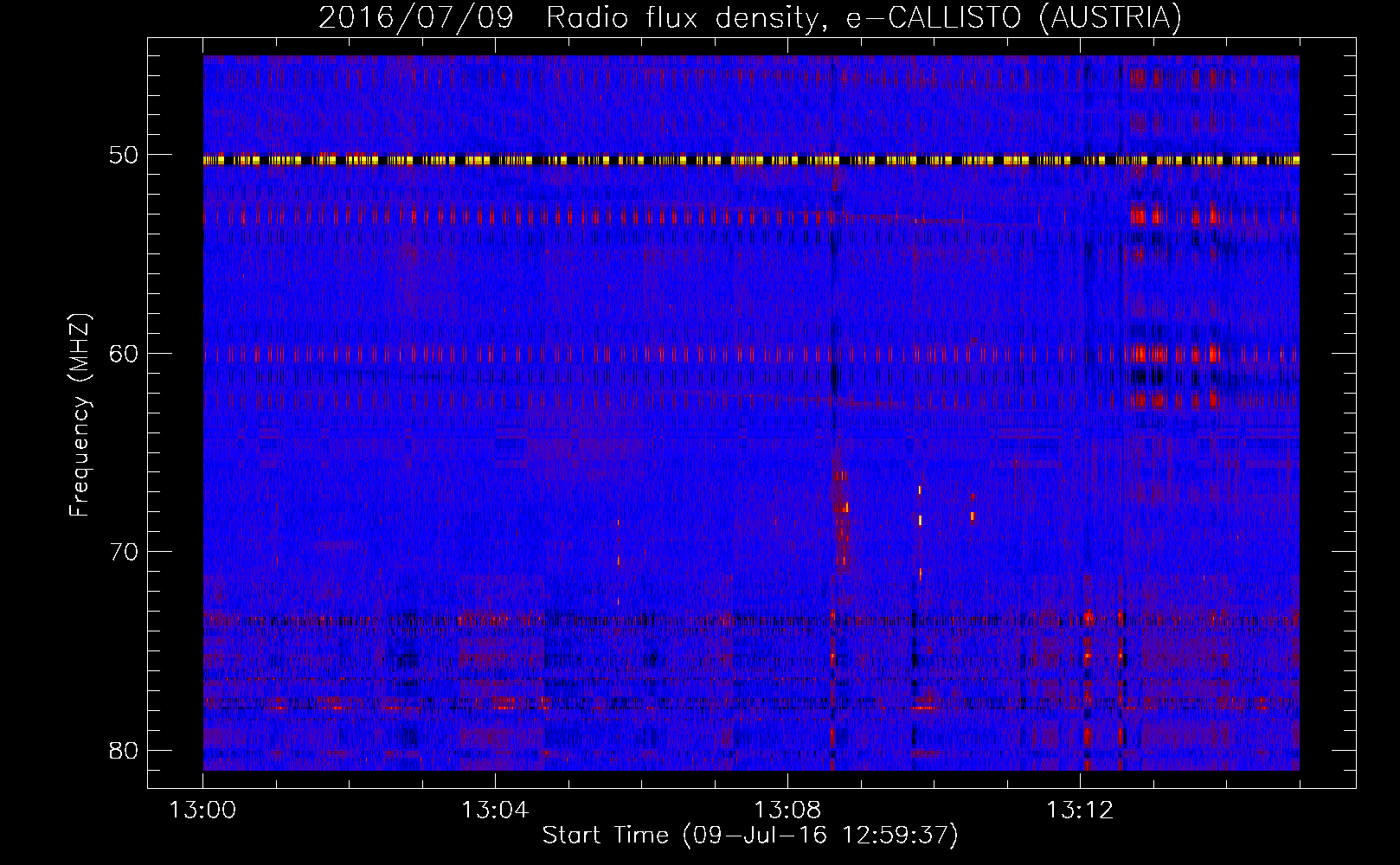Screen dimensions: 1400x865
Task: Click the bright yellow interference band near 50 MHz
Action: point(751,160)
